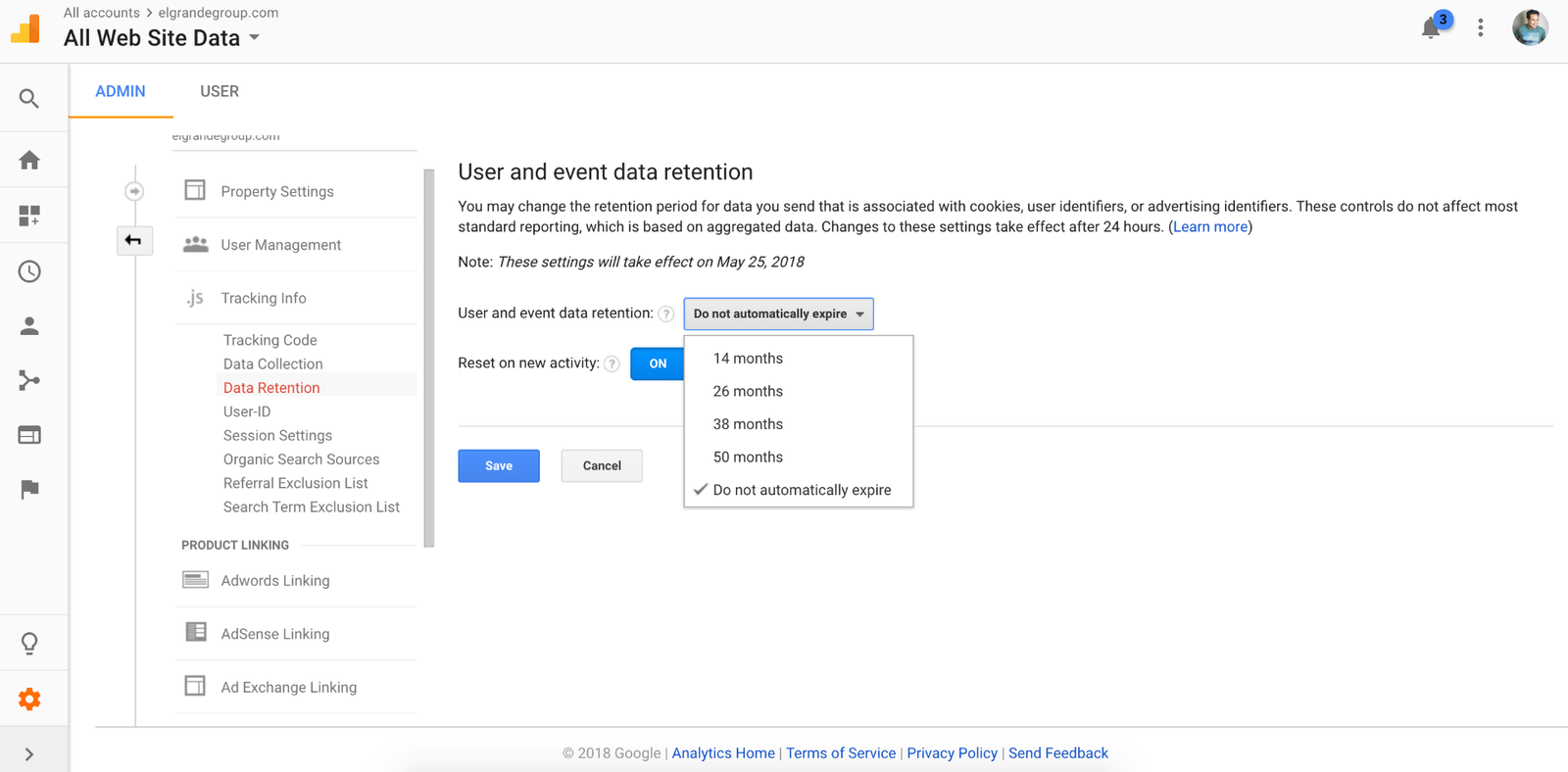This screenshot has width=1568, height=772.
Task: Click the notifications bell icon
Action: 1431,28
